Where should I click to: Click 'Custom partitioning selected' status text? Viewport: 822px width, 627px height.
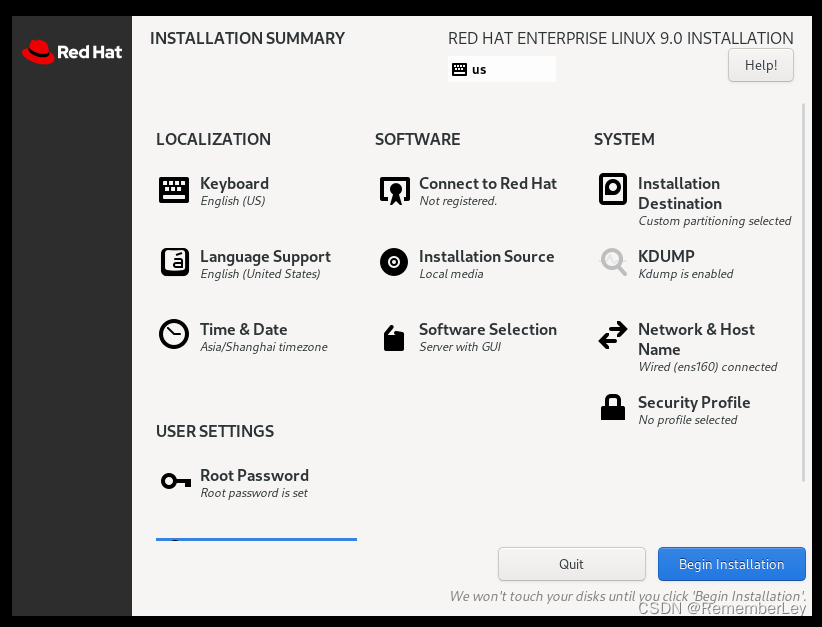tap(715, 221)
